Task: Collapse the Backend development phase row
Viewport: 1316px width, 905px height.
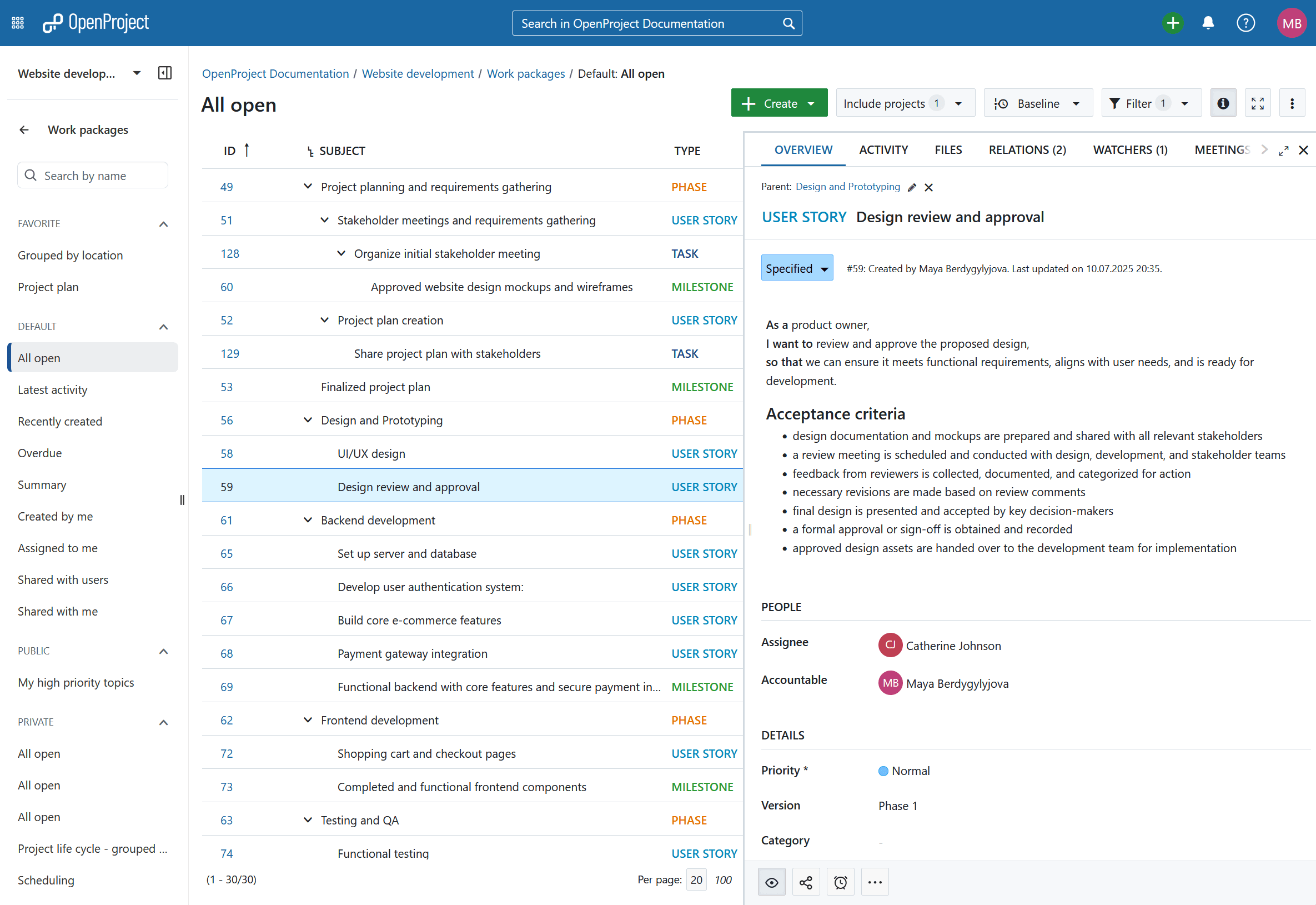Action: [308, 520]
